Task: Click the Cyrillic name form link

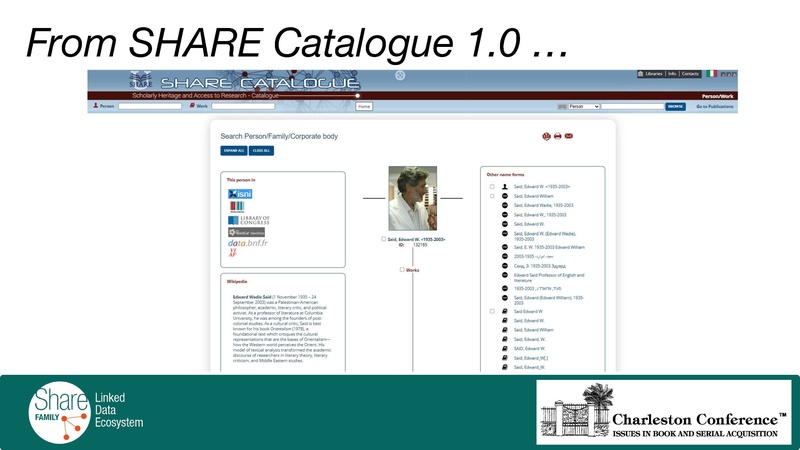Action: pyautogui.click(x=539, y=266)
